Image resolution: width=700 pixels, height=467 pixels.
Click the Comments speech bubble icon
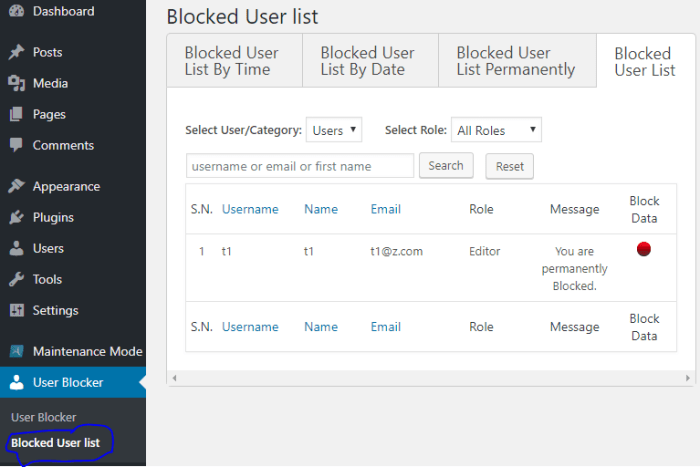tap(16, 145)
